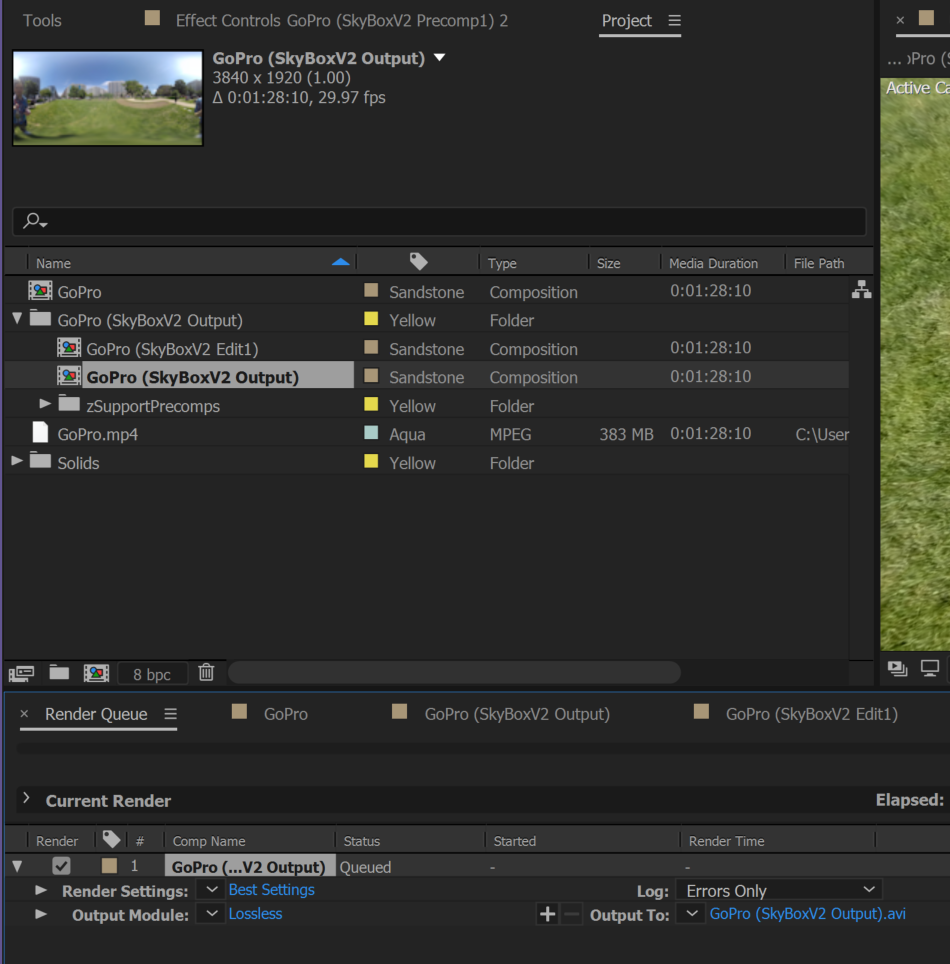Click the Sandstone label swatch for GoPro composition
This screenshot has width=950, height=964.
pos(371,290)
